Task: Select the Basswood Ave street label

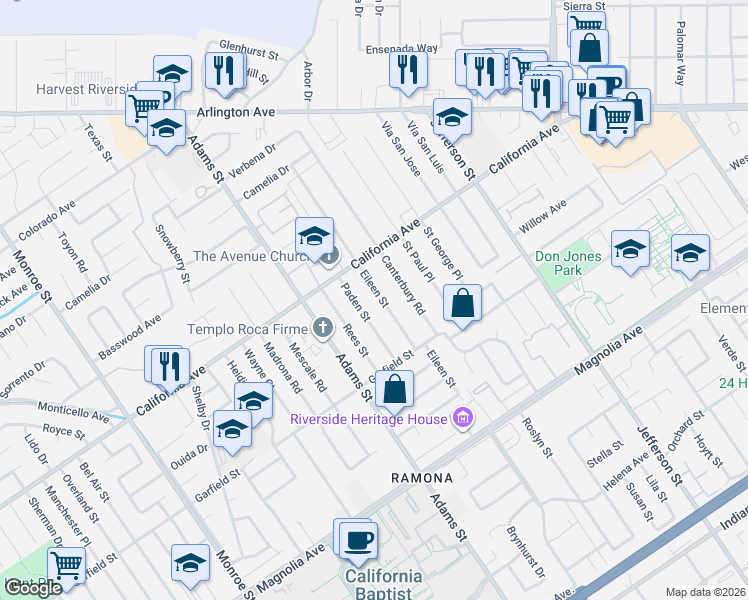Action: point(130,337)
